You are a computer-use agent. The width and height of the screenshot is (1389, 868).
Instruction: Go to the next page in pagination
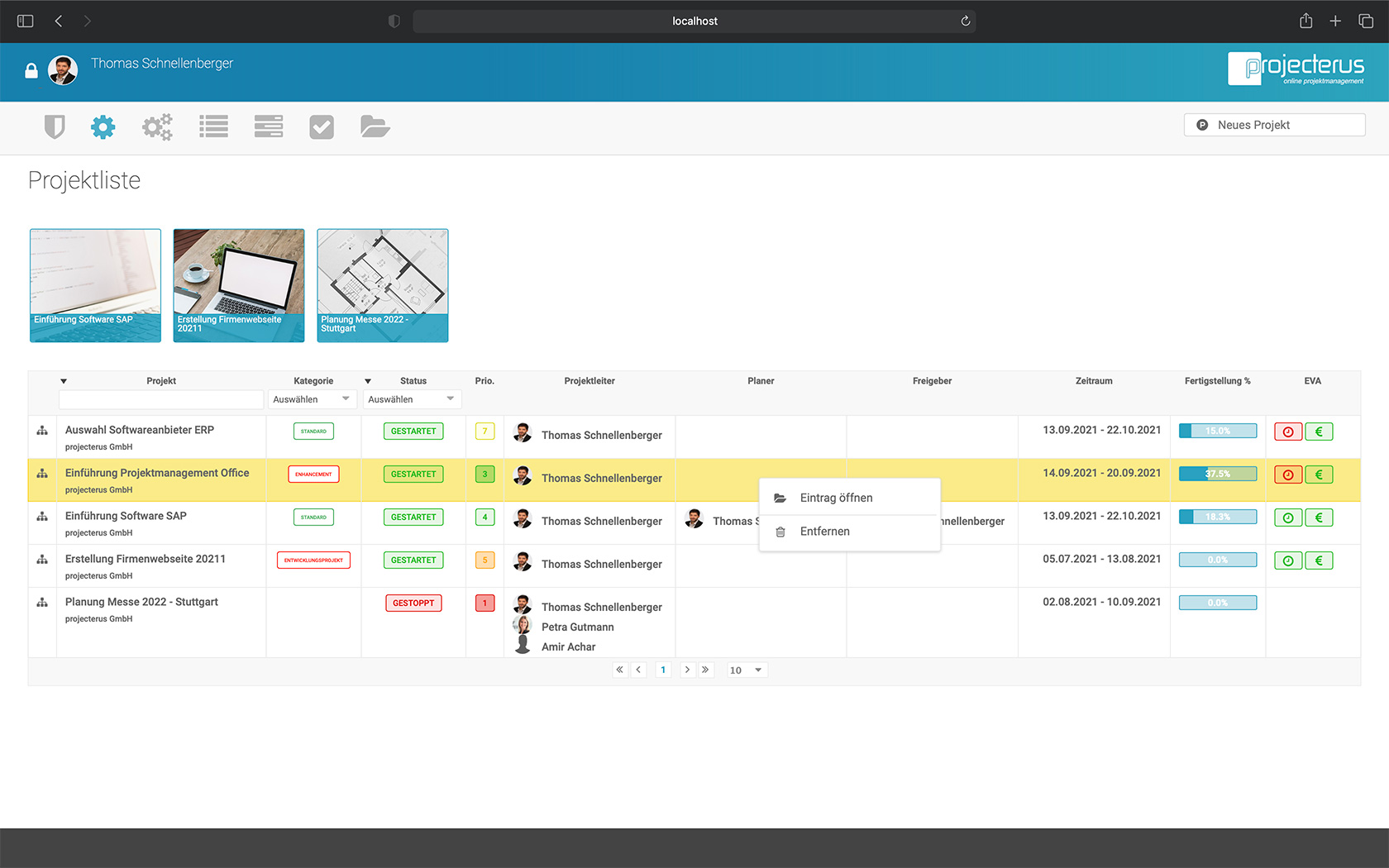point(687,670)
